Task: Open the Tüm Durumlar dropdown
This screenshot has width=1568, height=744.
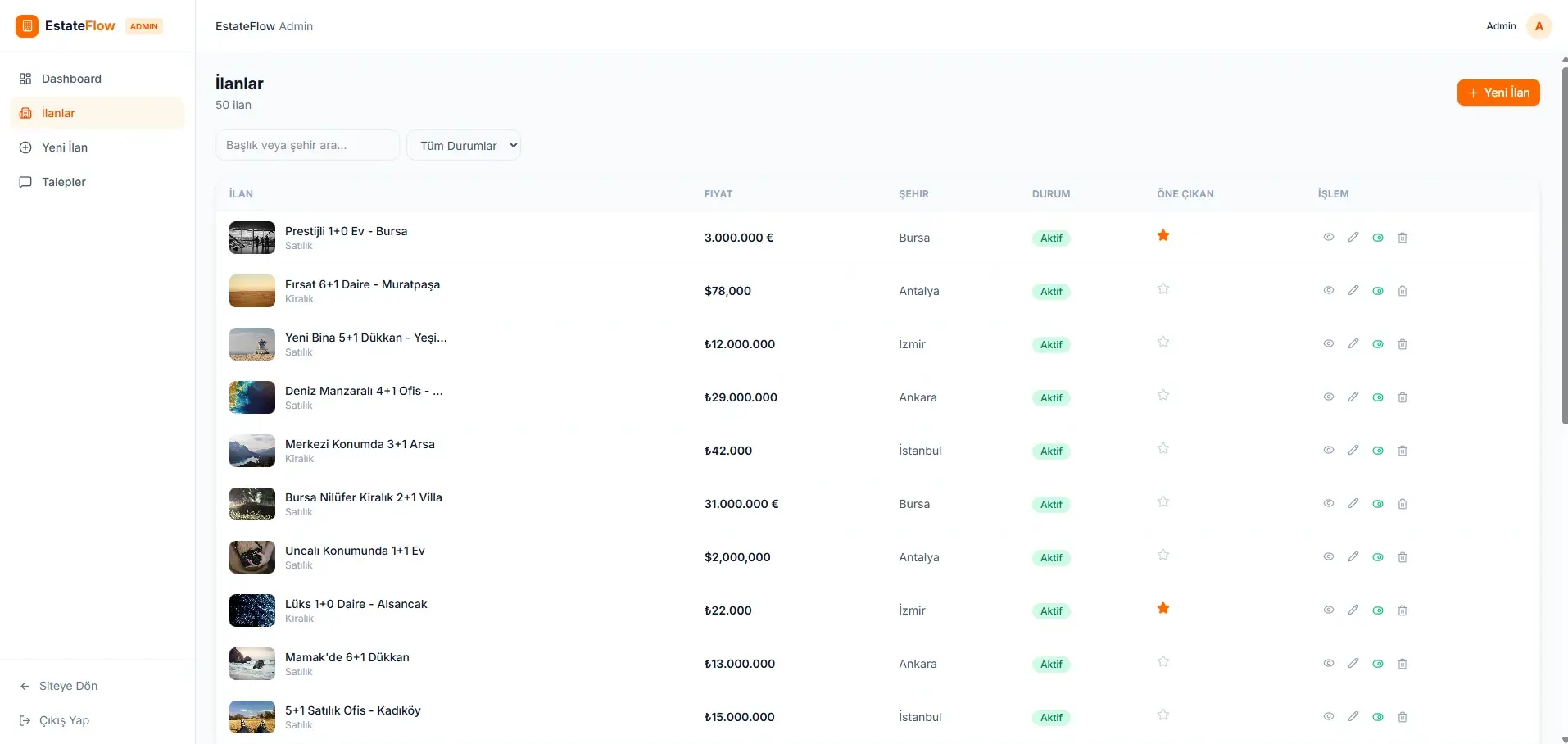Action: click(x=464, y=145)
